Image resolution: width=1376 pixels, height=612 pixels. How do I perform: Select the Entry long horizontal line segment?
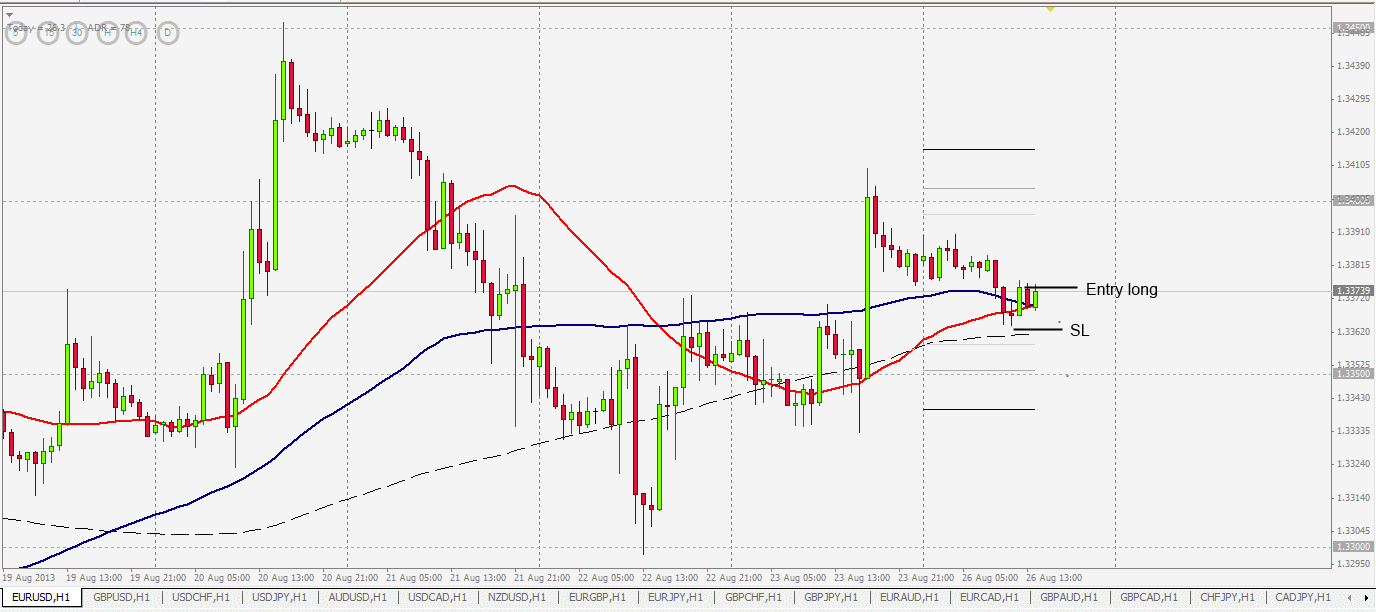[1052, 288]
